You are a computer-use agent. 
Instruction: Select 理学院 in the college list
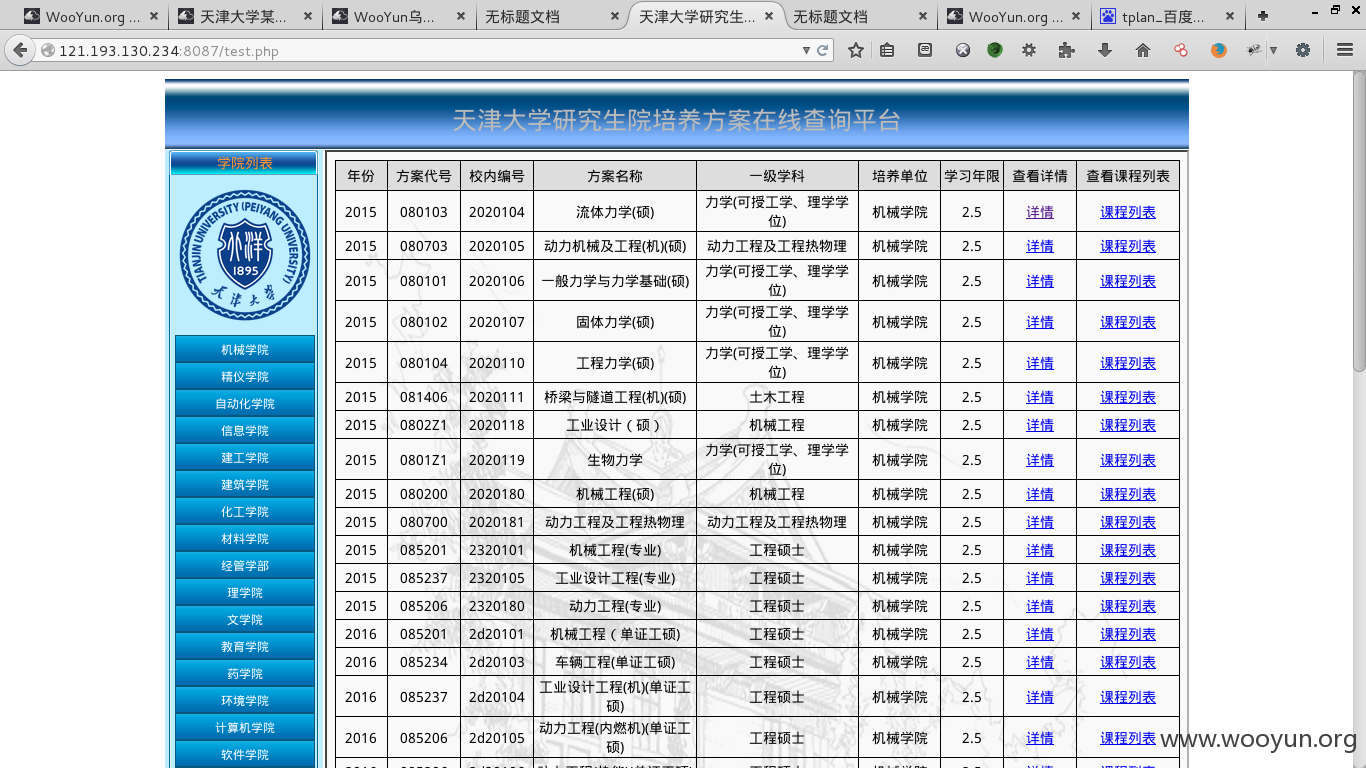click(x=245, y=593)
